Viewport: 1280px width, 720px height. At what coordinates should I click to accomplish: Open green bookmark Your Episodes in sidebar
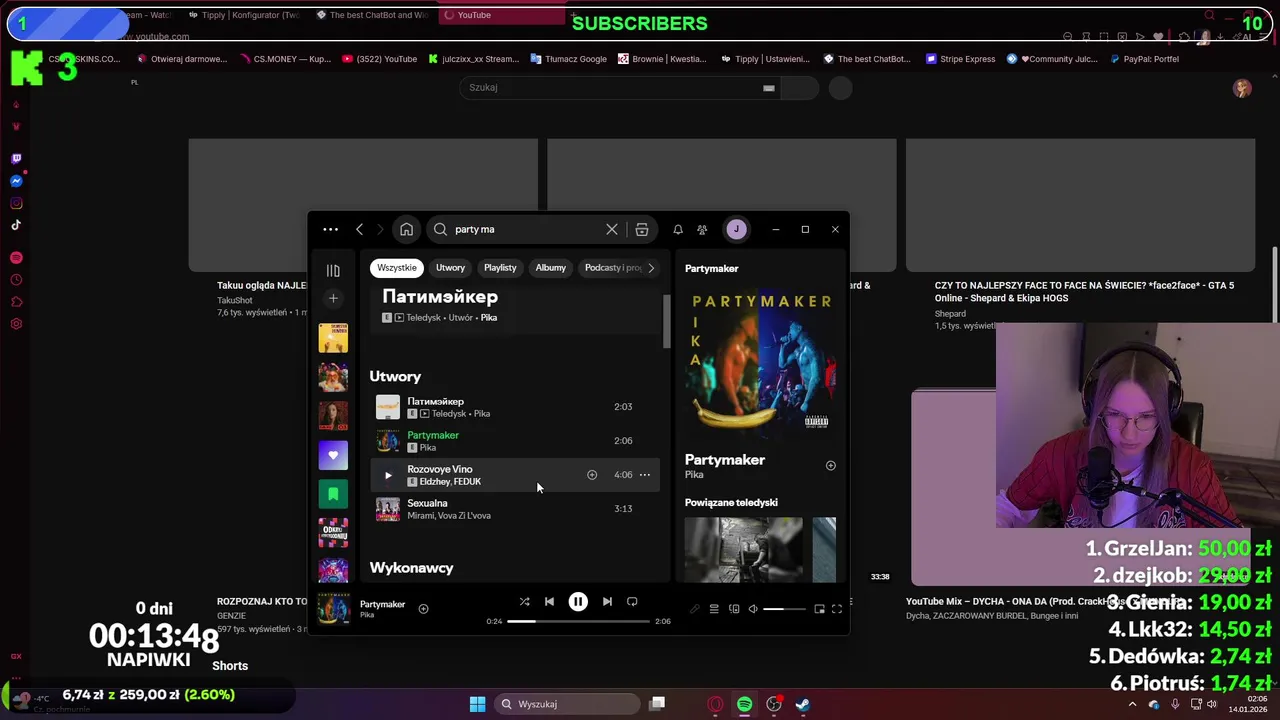[333, 493]
